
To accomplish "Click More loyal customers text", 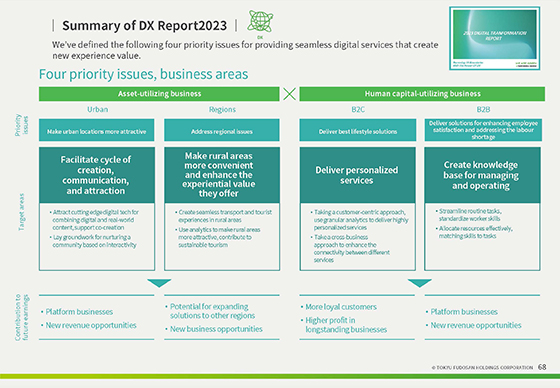I will tap(339, 307).
